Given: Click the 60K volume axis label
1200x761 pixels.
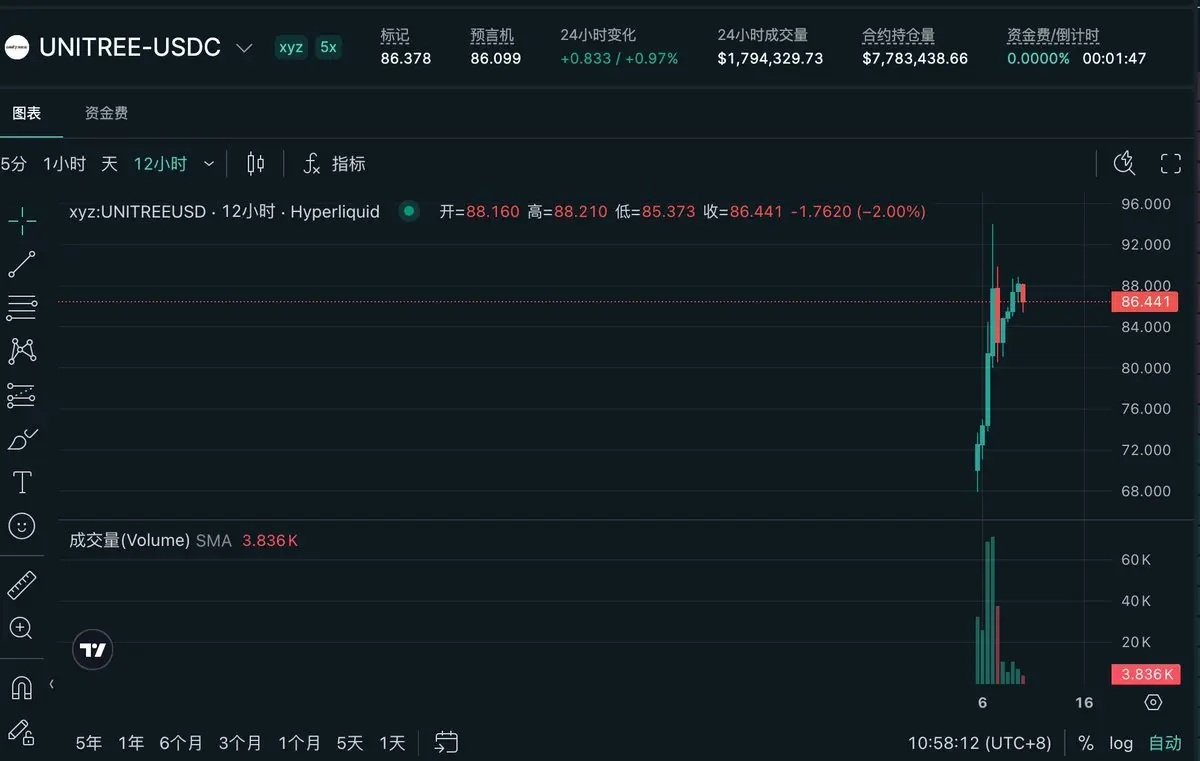Looking at the screenshot, I should (x=1136, y=560).
